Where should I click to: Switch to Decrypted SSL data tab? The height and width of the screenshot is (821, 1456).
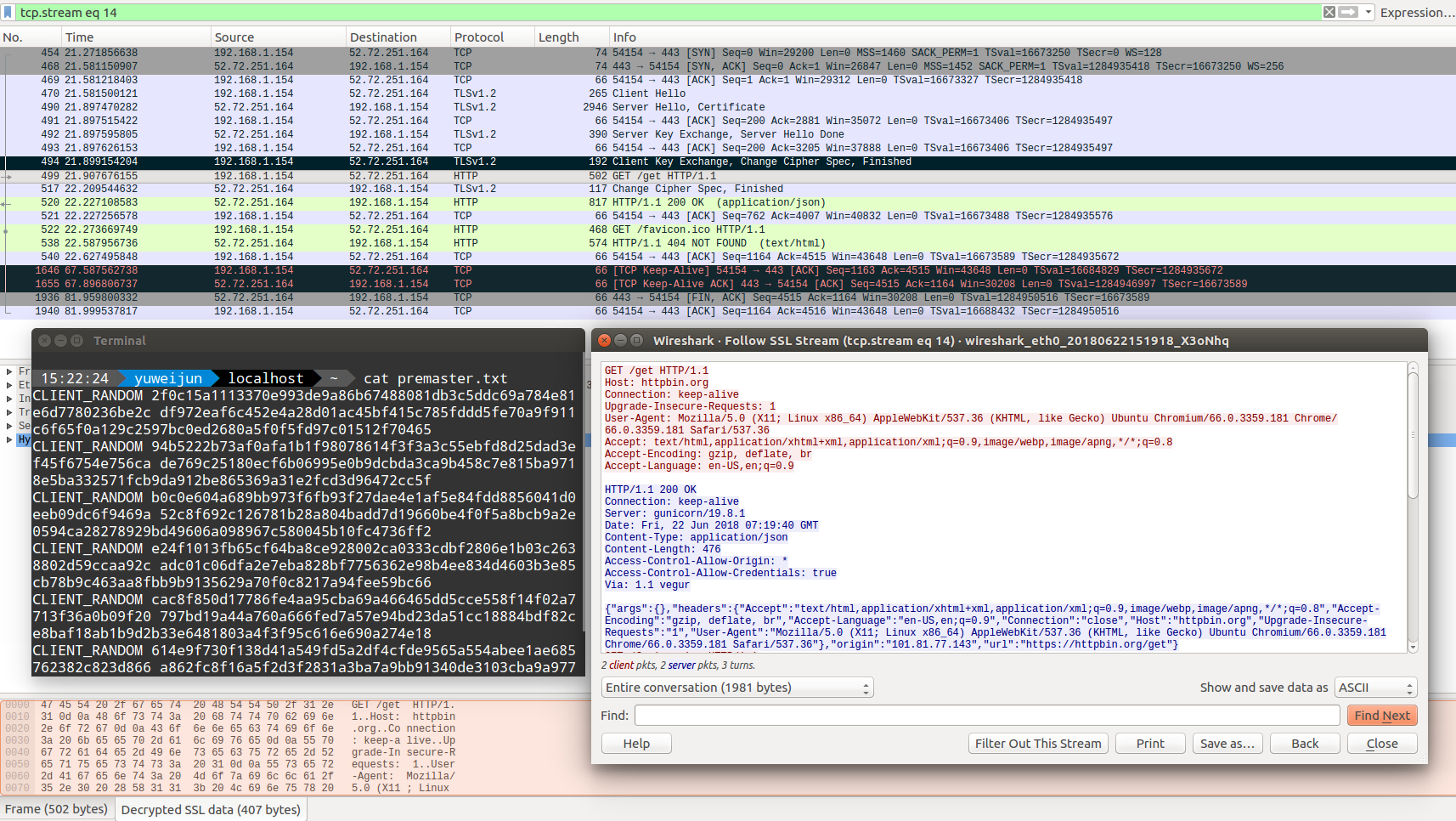coord(211,809)
